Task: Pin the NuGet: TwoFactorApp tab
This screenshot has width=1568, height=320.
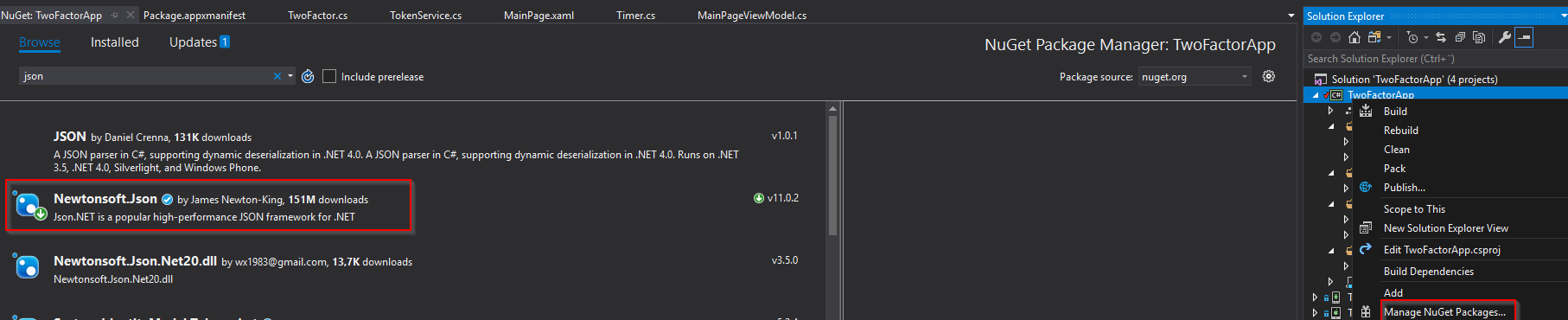Action: pyautogui.click(x=114, y=15)
